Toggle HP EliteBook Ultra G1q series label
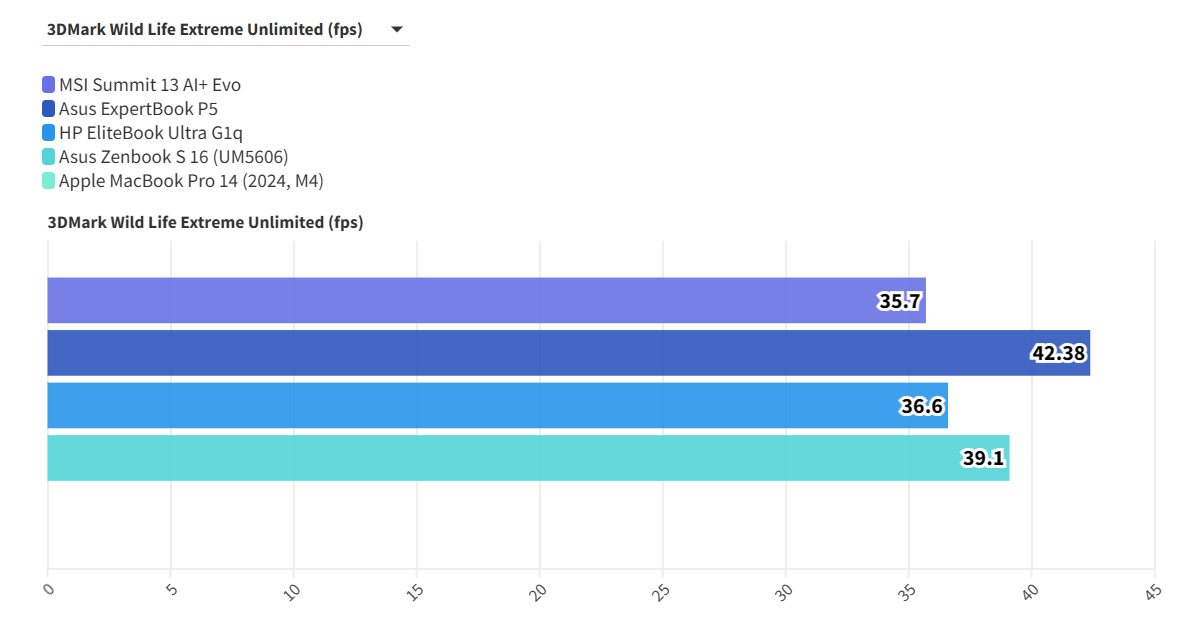The width and height of the screenshot is (1202, 618). 150,133
